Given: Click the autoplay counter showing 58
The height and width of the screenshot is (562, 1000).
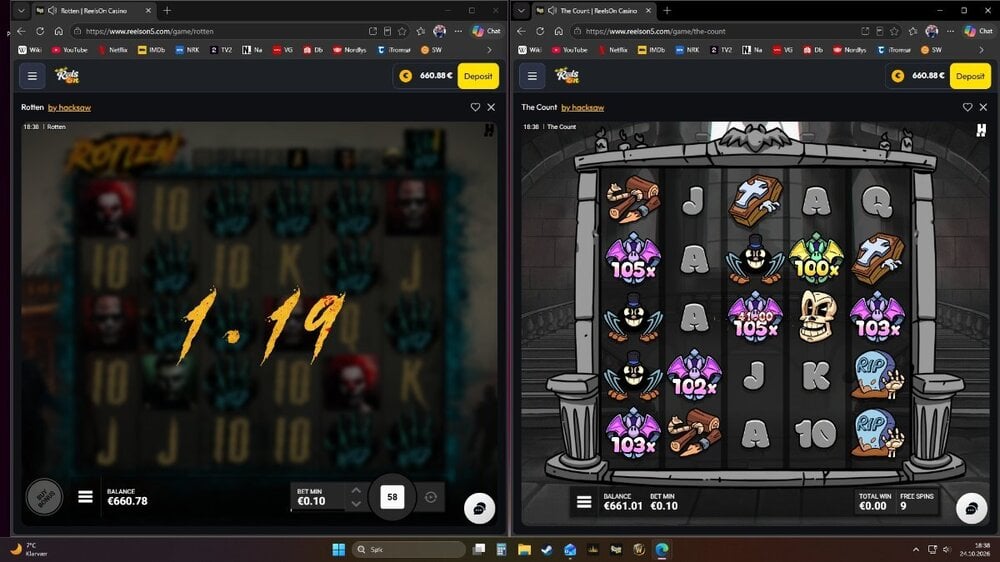Looking at the screenshot, I should (x=392, y=497).
